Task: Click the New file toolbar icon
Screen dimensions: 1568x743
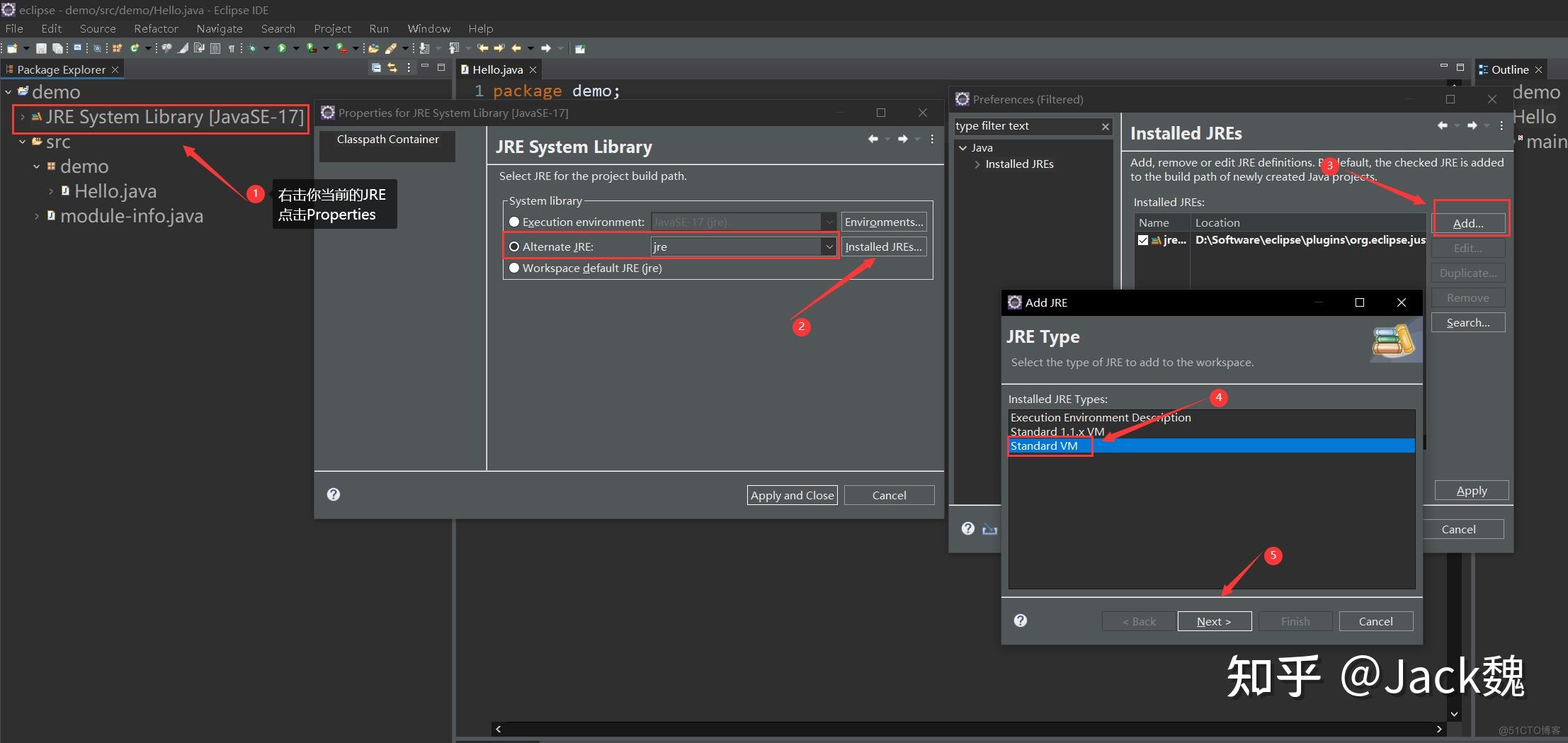Action: 12,48
